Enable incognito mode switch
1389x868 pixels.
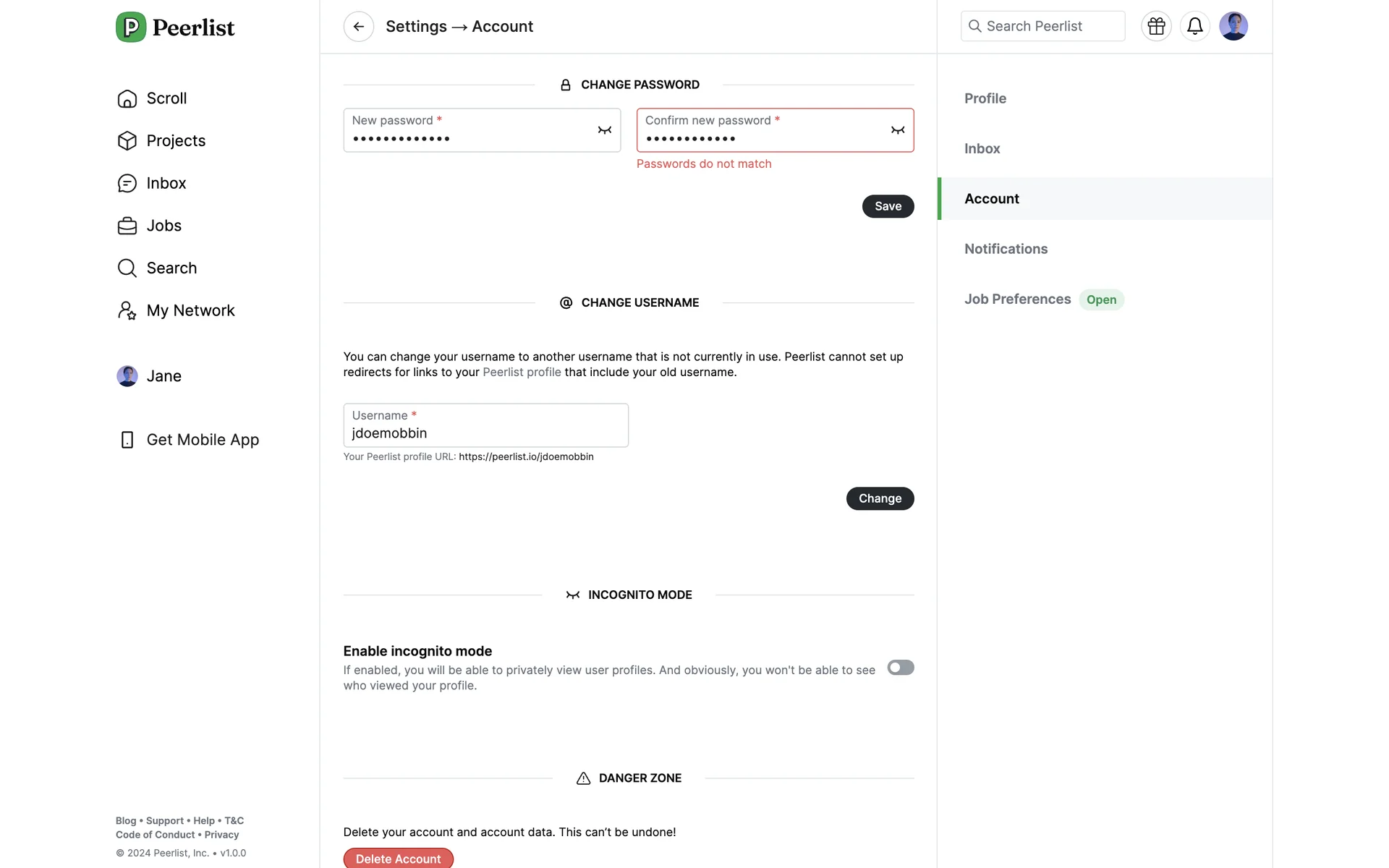coord(900,668)
